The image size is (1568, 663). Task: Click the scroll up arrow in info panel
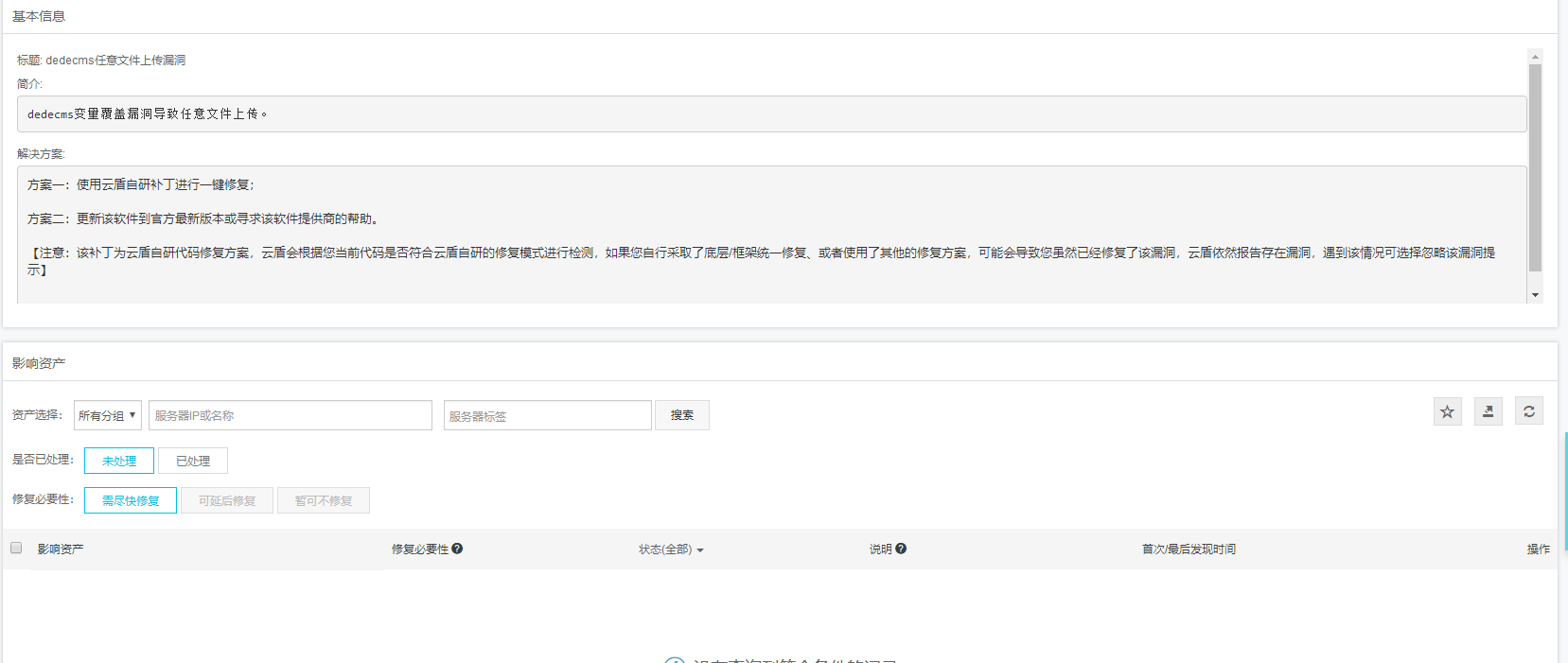(1535, 56)
